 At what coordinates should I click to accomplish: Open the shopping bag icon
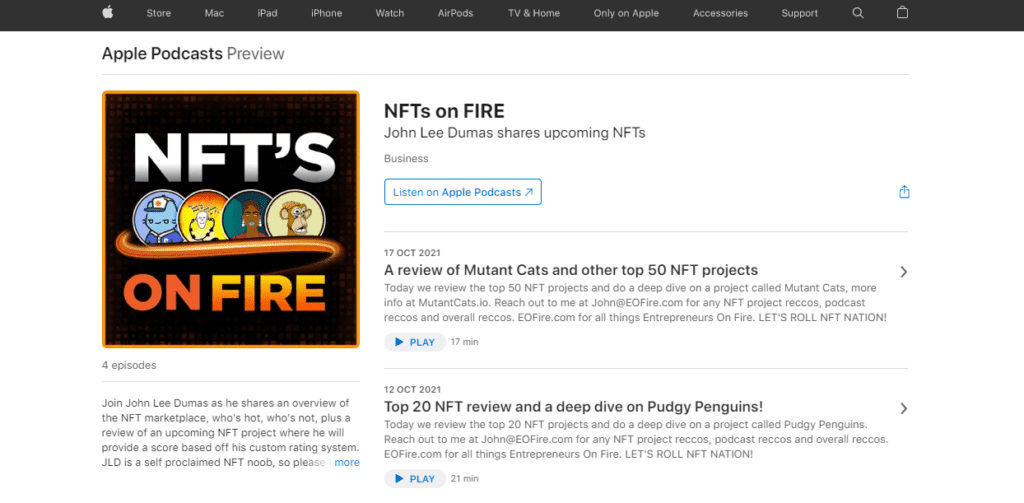(x=903, y=12)
